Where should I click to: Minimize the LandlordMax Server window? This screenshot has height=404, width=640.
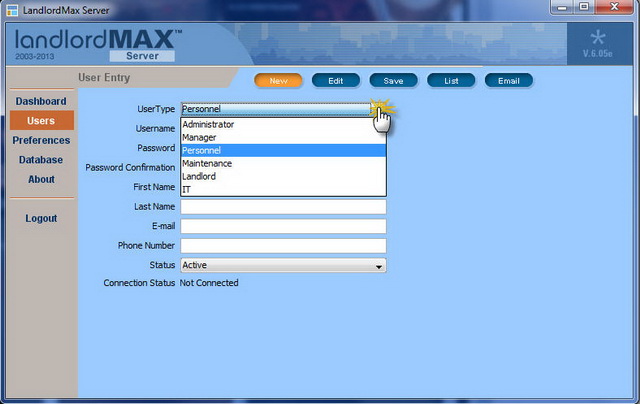pos(562,7)
